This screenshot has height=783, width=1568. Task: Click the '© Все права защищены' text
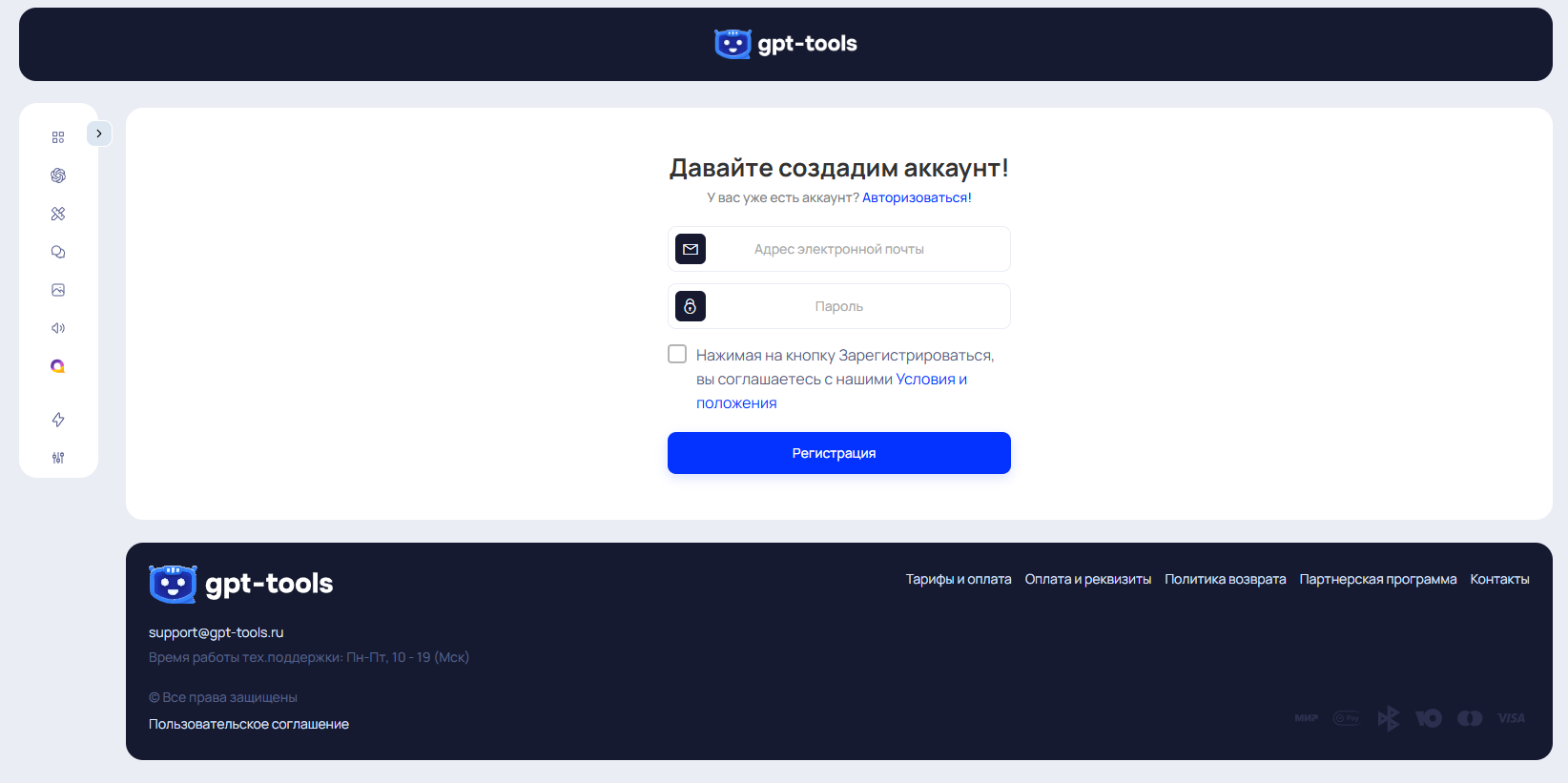pyautogui.click(x=223, y=697)
